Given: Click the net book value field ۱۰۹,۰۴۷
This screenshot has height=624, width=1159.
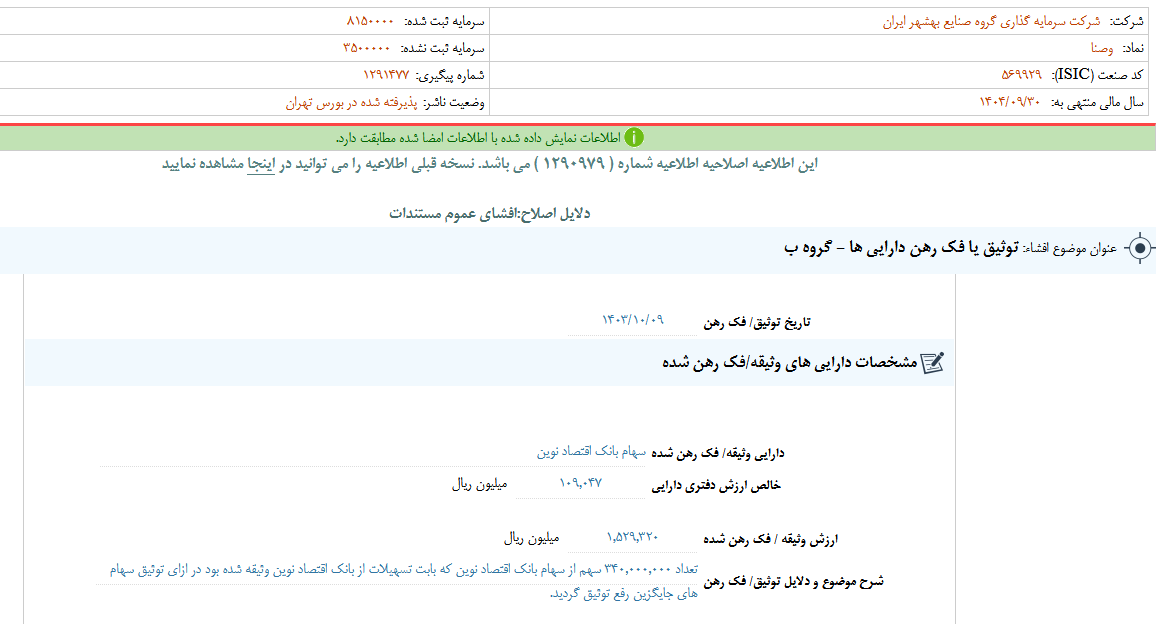Looking at the screenshot, I should point(581,484).
